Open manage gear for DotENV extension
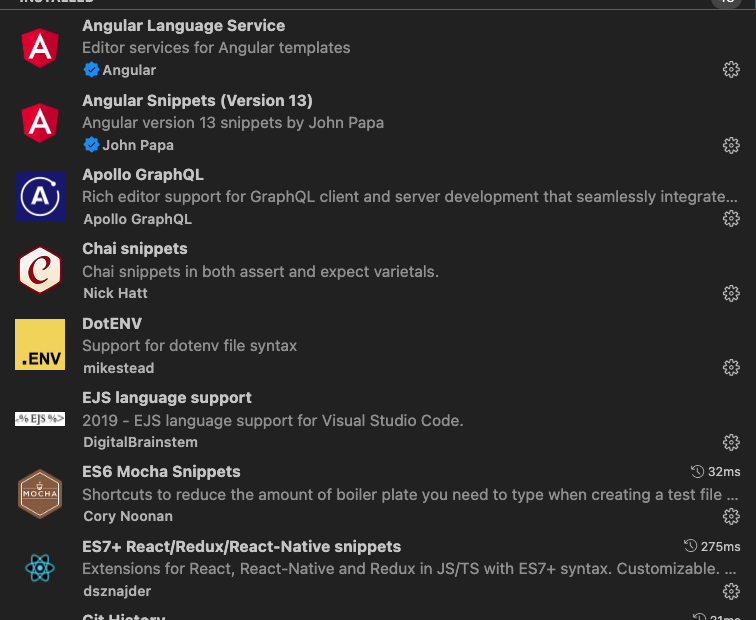Viewport: 756px width, 620px height. [731, 367]
